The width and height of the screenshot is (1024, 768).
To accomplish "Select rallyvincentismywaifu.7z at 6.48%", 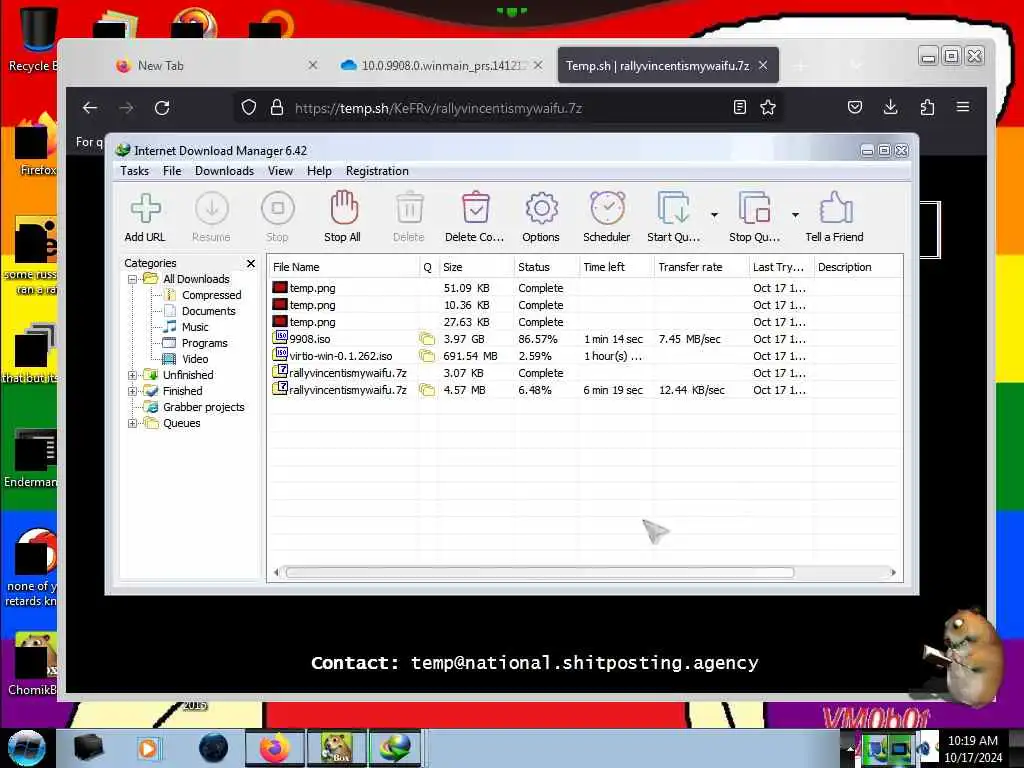I will [x=586, y=390].
